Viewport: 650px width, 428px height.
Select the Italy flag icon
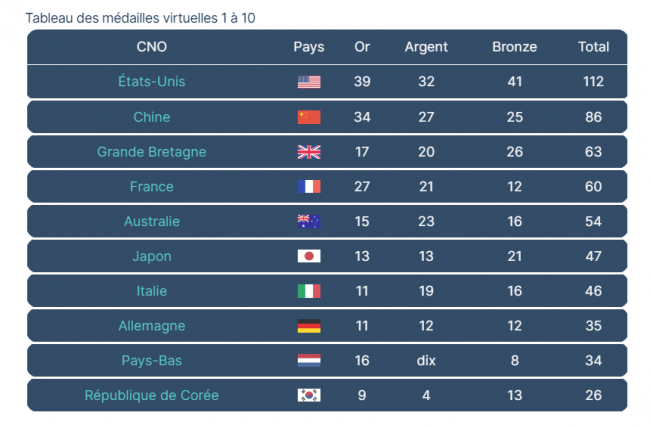click(309, 291)
